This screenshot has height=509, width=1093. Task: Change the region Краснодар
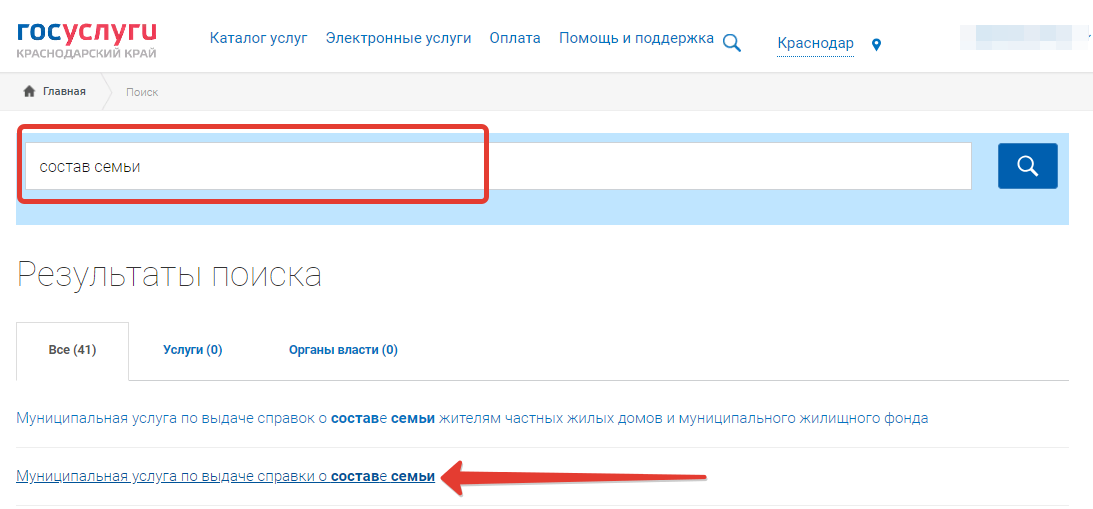pyautogui.click(x=816, y=44)
